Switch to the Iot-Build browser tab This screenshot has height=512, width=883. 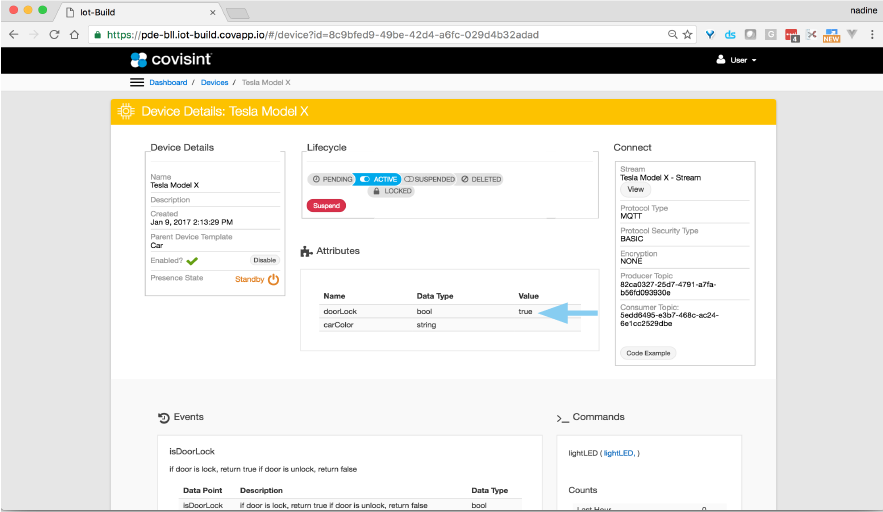point(140,11)
